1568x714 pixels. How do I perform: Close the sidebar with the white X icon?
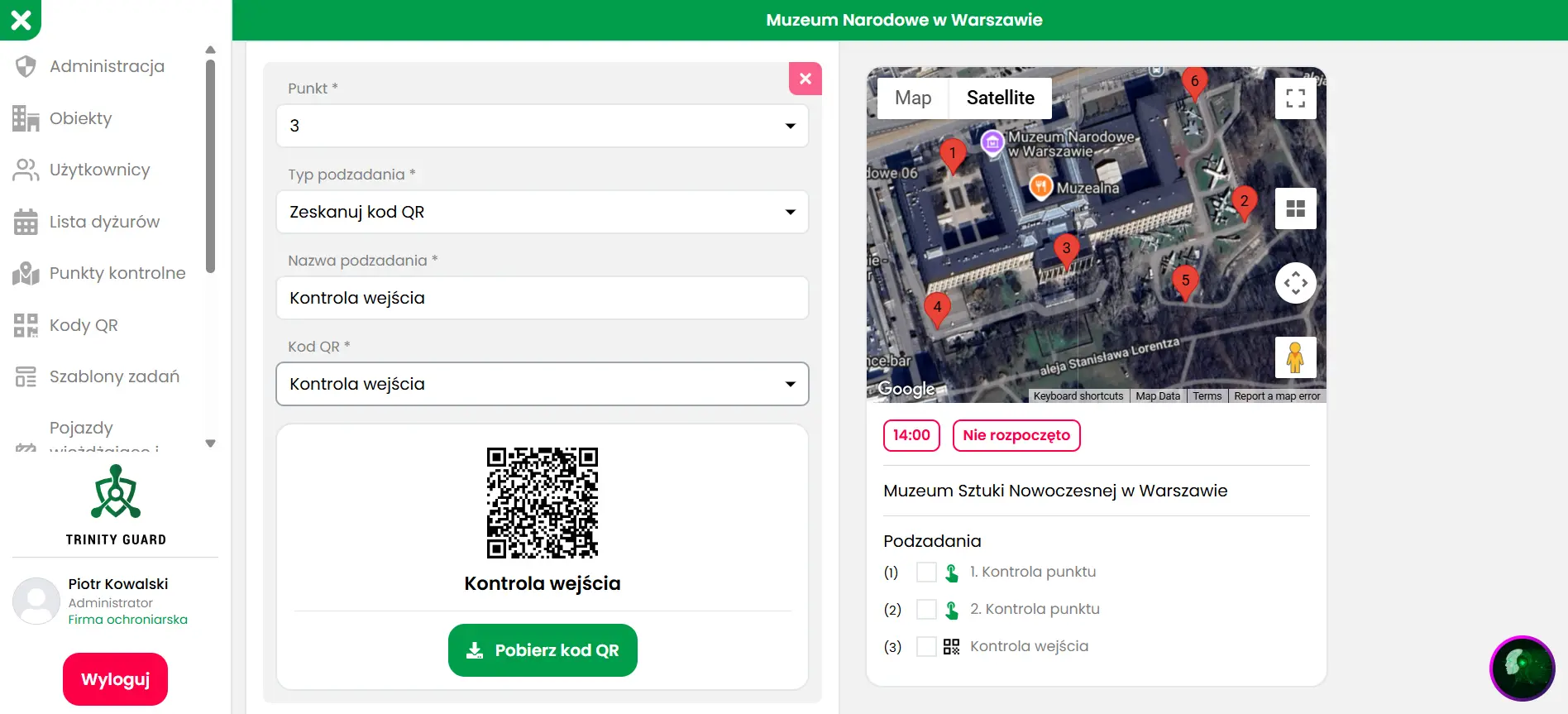click(x=21, y=19)
